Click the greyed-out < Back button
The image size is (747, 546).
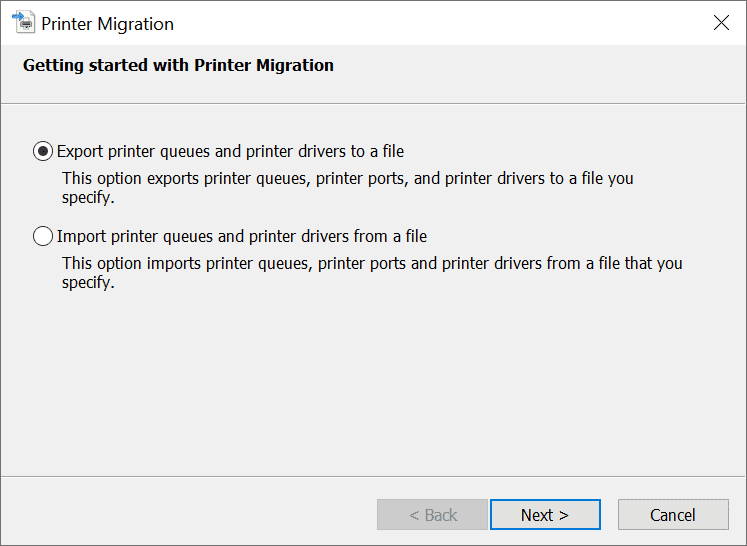click(x=433, y=515)
